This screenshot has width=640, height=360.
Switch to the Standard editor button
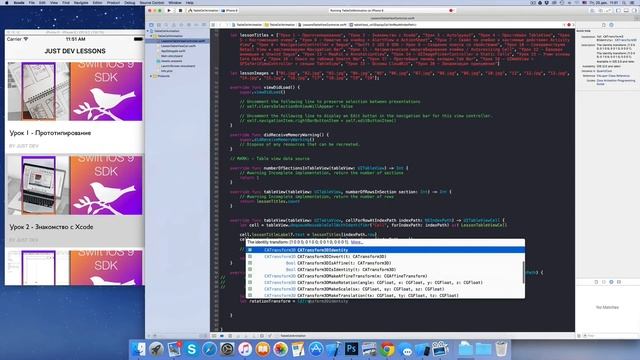click(593, 11)
